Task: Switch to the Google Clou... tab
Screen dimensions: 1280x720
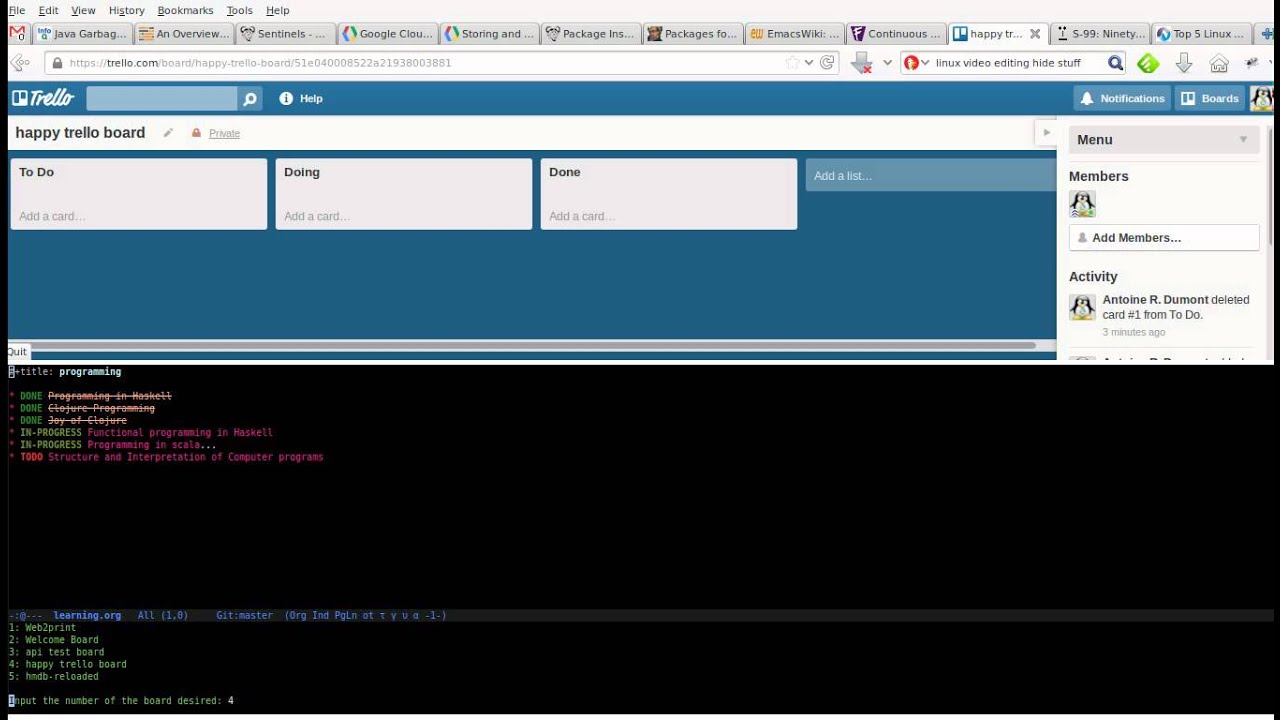Action: click(x=388, y=33)
